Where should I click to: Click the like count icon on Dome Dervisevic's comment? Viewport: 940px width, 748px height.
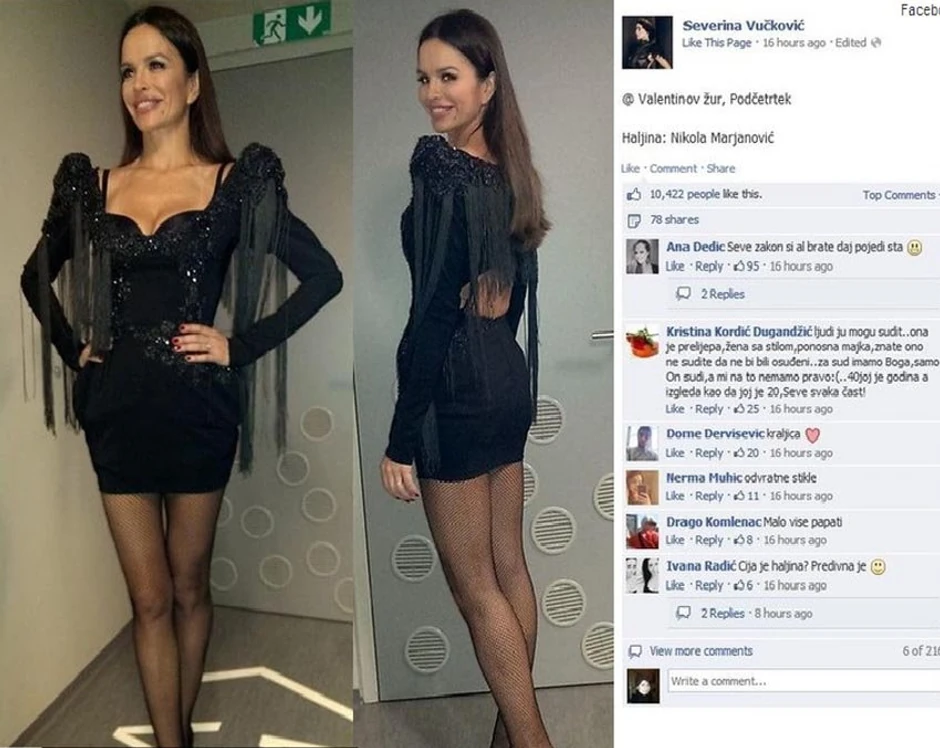pos(739,453)
